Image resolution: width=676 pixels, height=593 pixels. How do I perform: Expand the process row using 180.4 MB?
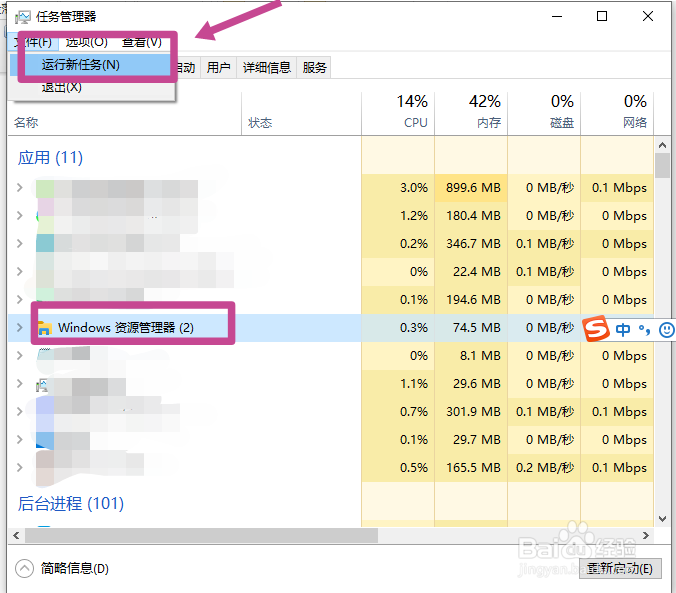point(19,216)
